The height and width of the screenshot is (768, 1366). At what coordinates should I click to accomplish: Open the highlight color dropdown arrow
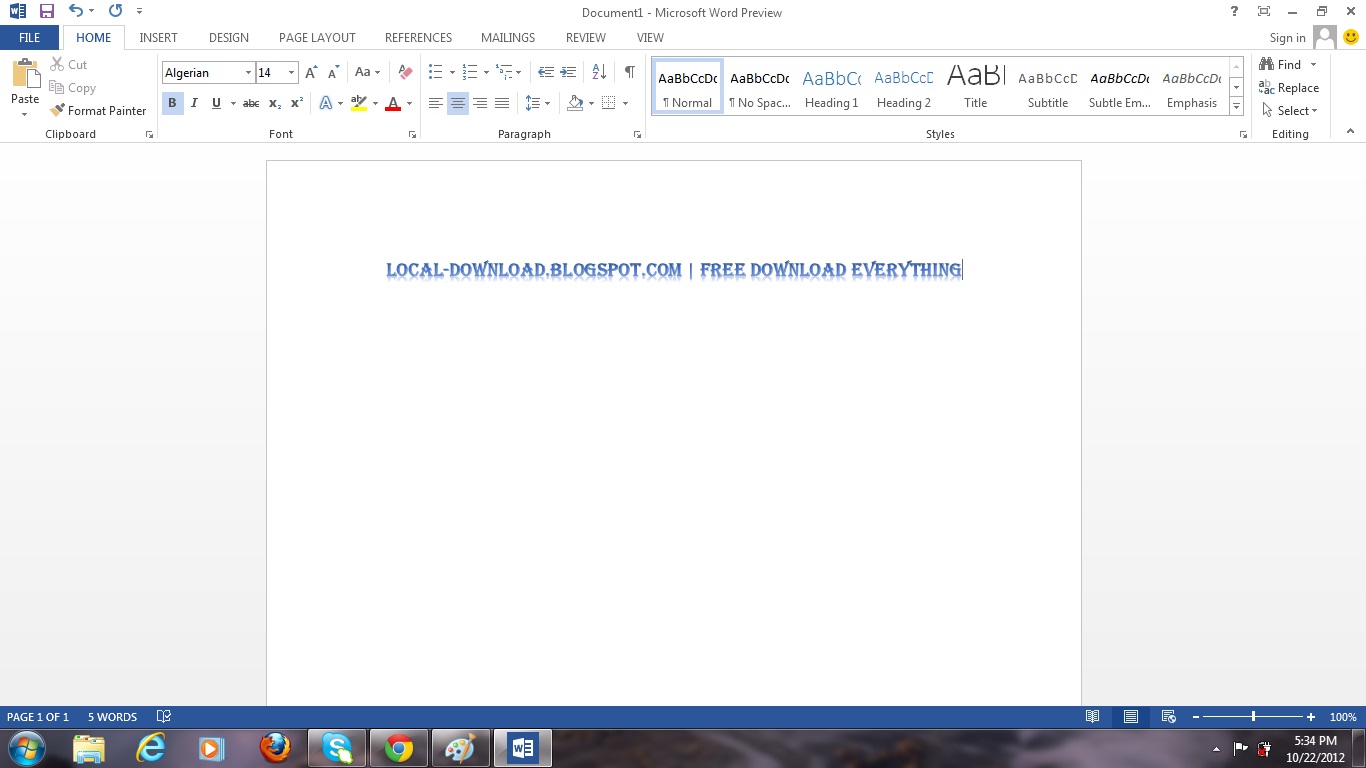[375, 103]
